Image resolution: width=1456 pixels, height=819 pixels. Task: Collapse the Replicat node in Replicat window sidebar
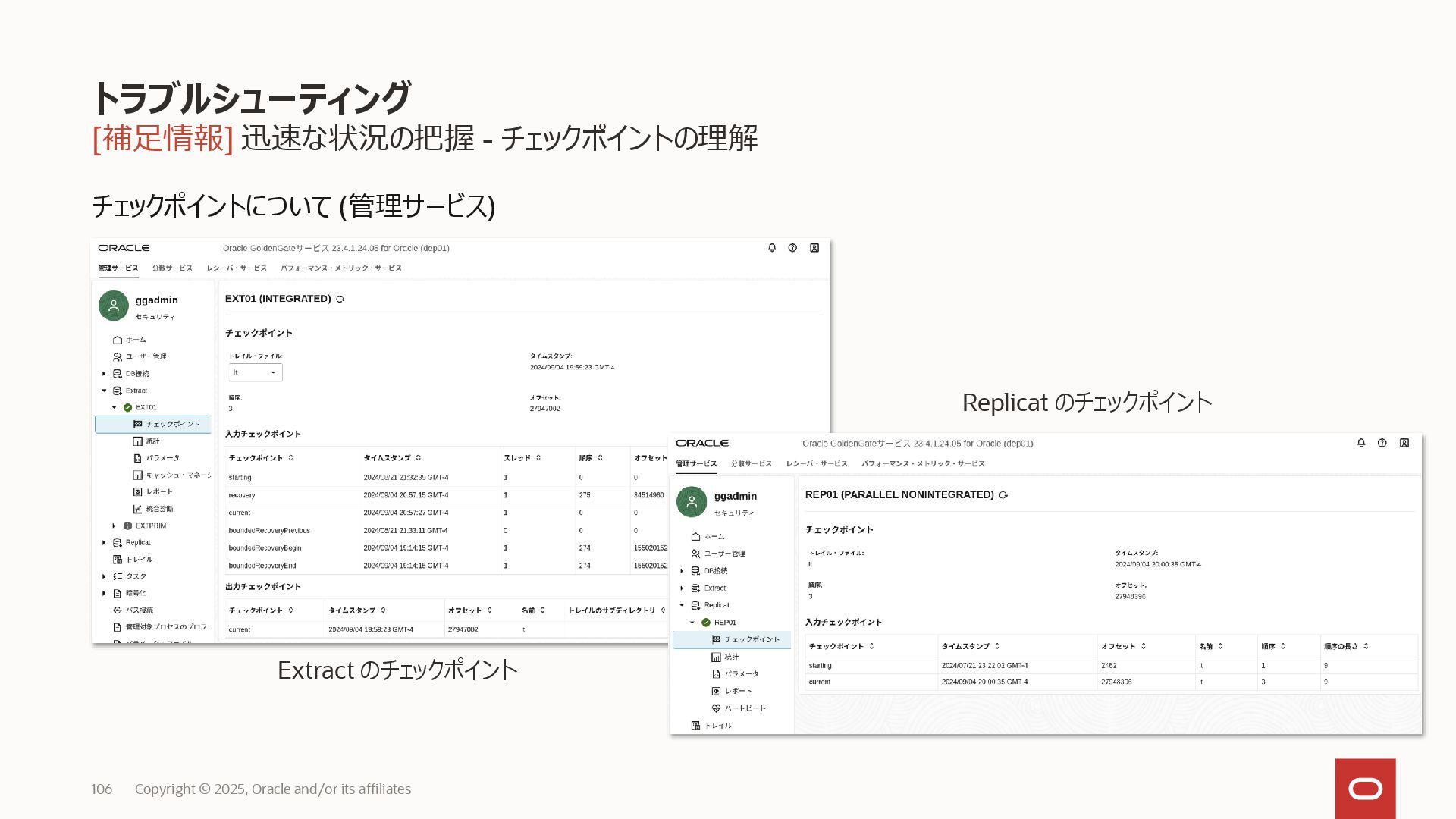[x=682, y=605]
